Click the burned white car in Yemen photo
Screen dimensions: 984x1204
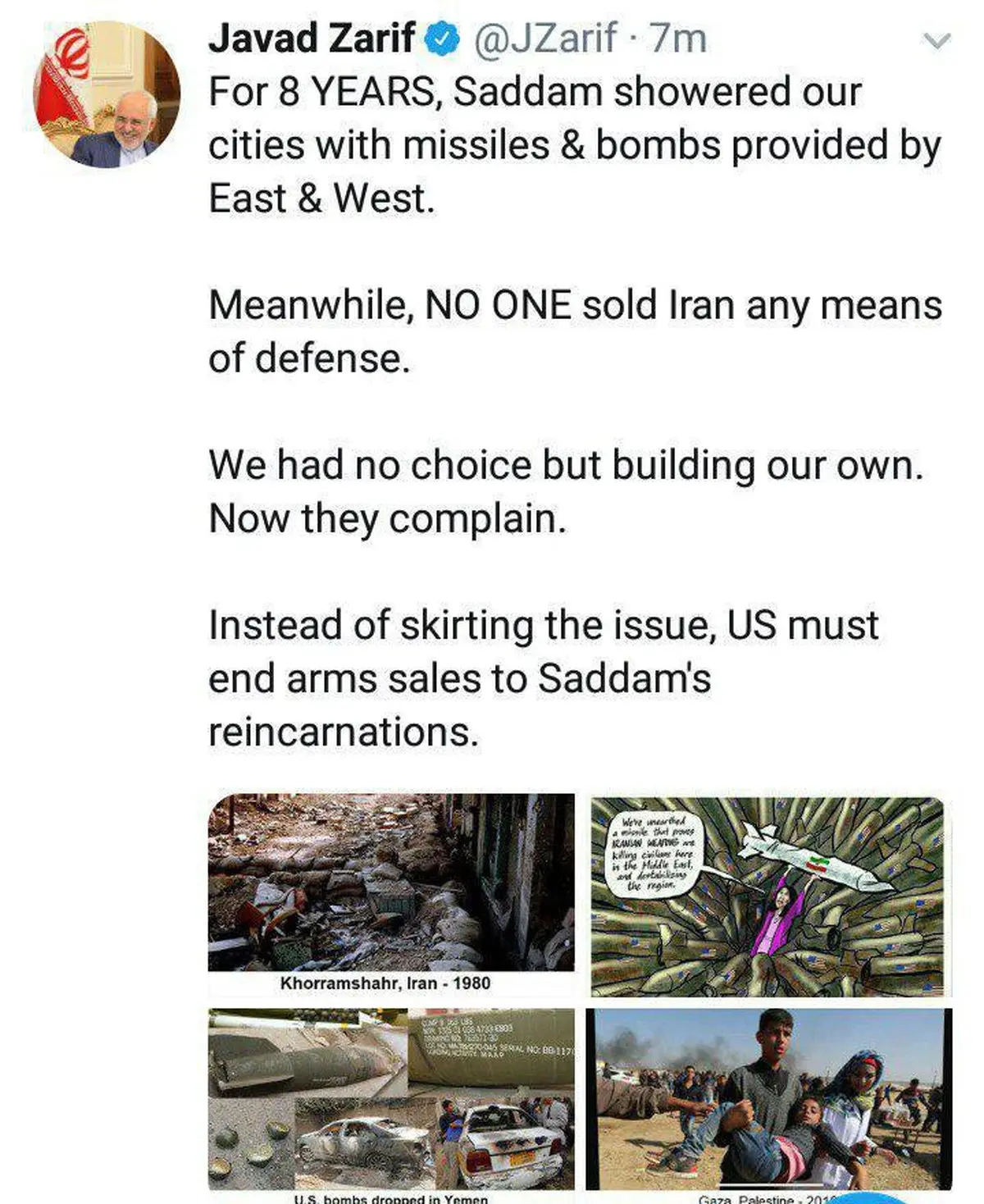point(508,1144)
